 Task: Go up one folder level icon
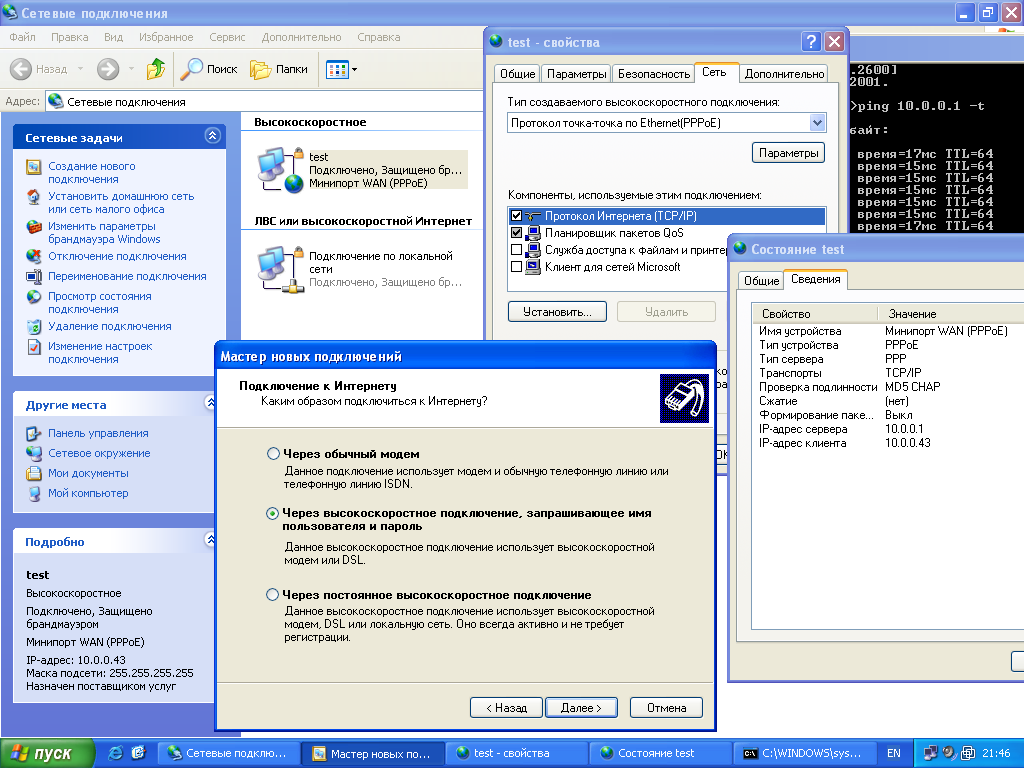(155, 69)
